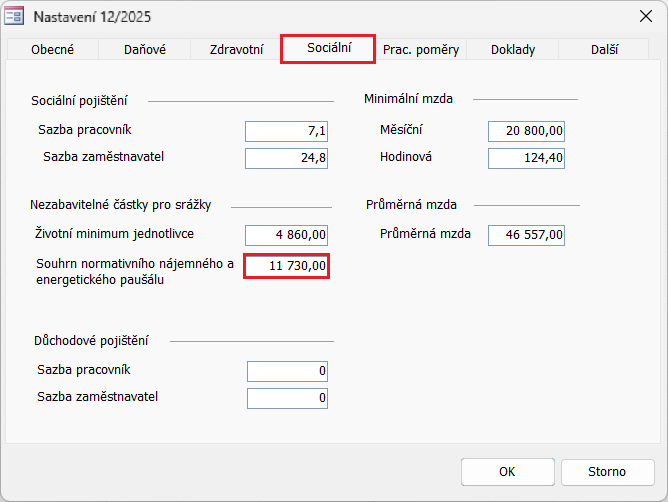This screenshot has height=502, width=668.
Task: Switch to the Další tab
Action: (604, 50)
